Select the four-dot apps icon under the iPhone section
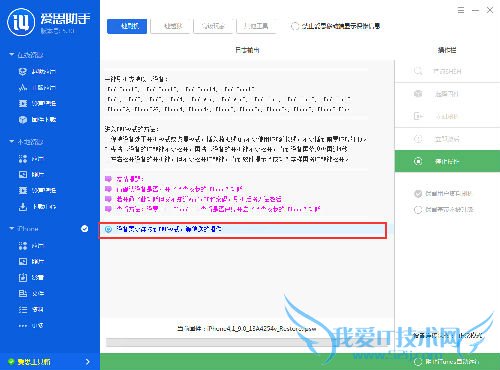The image size is (500, 370). point(23,246)
